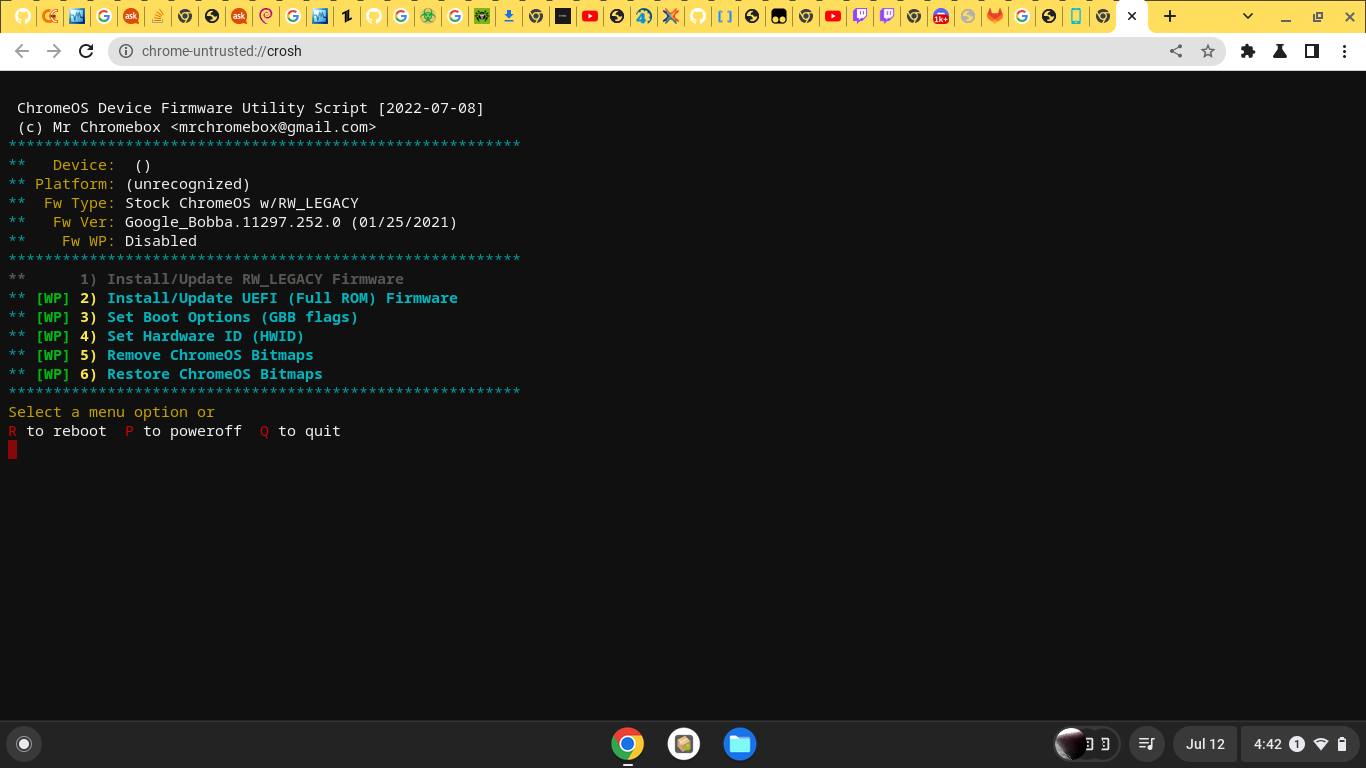
Task: Open Chrome's three-dot menu
Action: tap(1345, 50)
